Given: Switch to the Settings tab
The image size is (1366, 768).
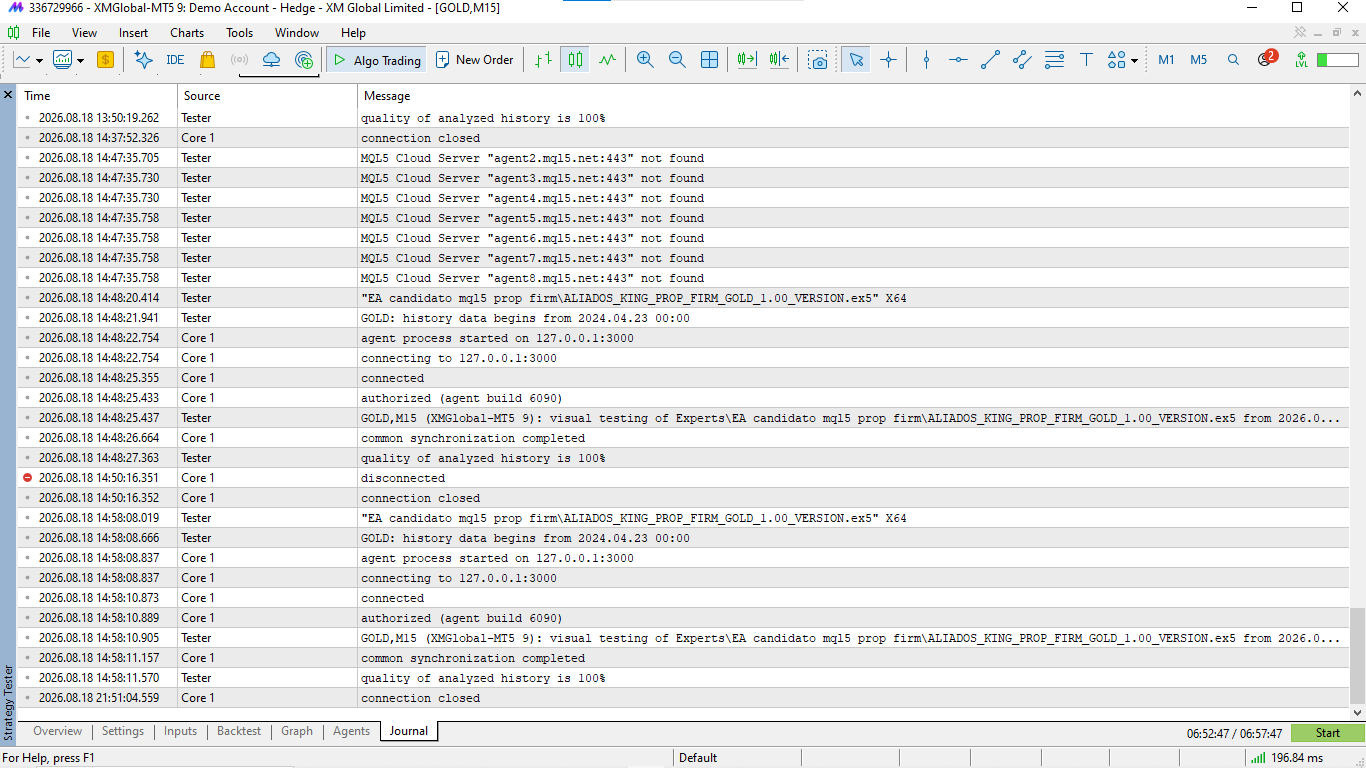Looking at the screenshot, I should tap(123, 731).
